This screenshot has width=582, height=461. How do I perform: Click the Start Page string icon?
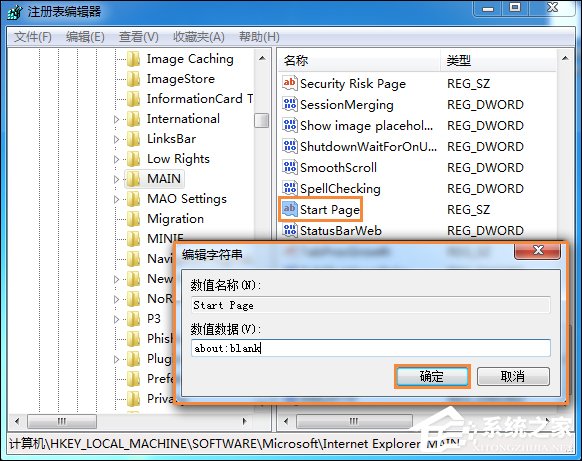coord(290,209)
